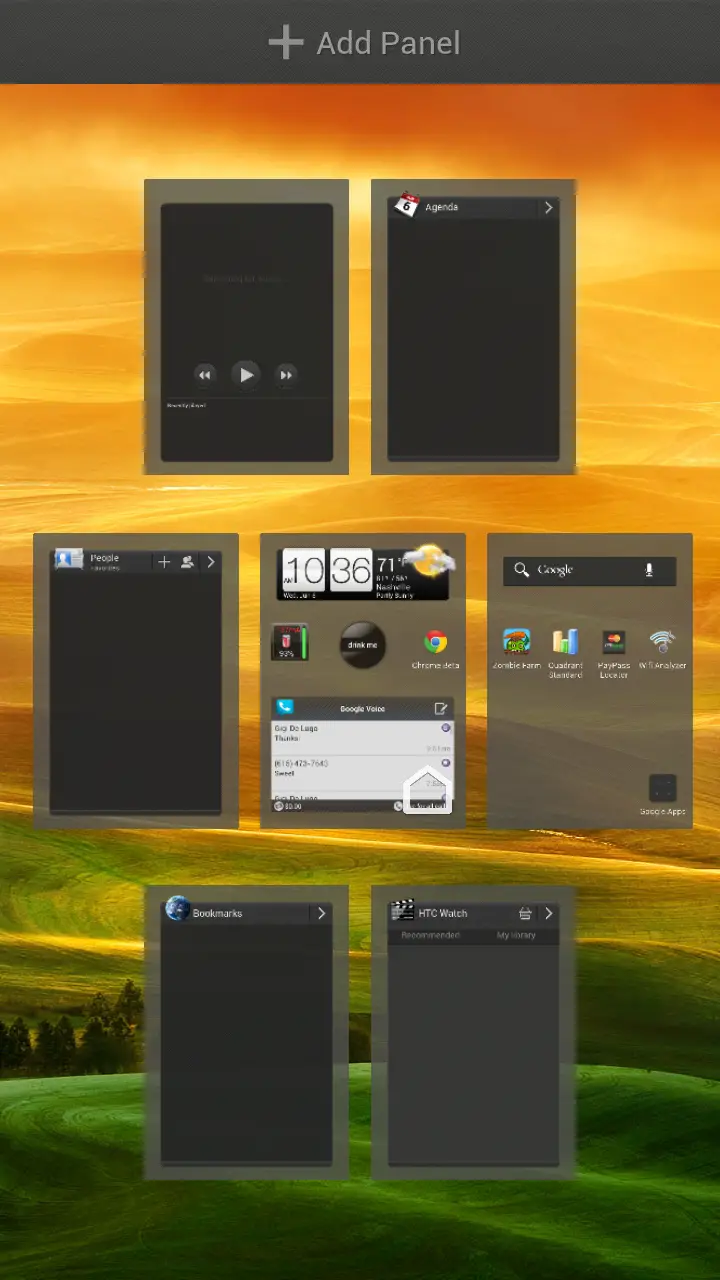Open the (615) 473-7643 Sweet message

tap(362, 772)
